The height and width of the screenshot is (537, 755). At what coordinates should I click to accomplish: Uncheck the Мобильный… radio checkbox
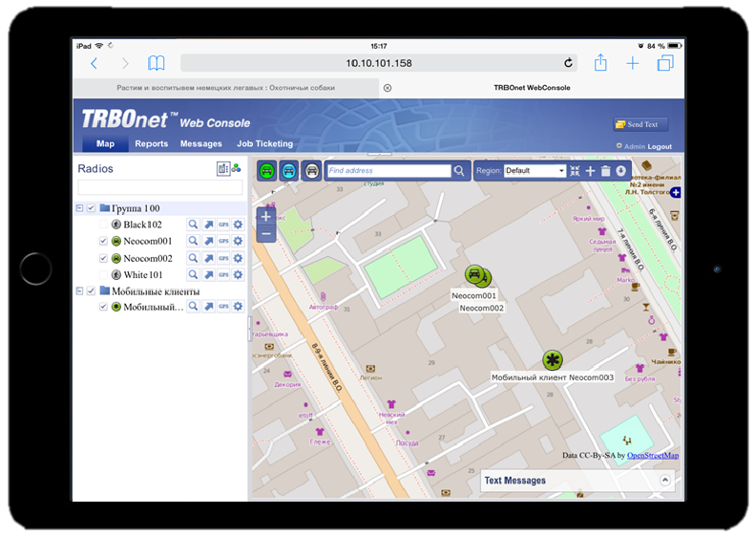[103, 306]
